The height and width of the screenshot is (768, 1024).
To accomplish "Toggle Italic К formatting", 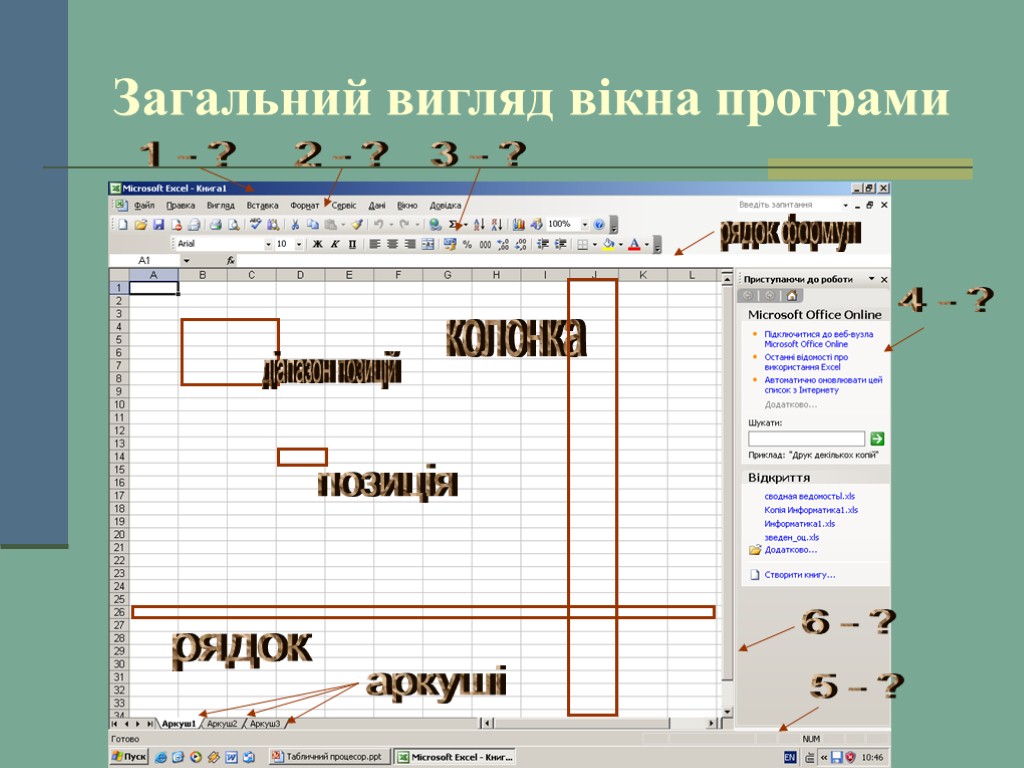I will point(335,244).
